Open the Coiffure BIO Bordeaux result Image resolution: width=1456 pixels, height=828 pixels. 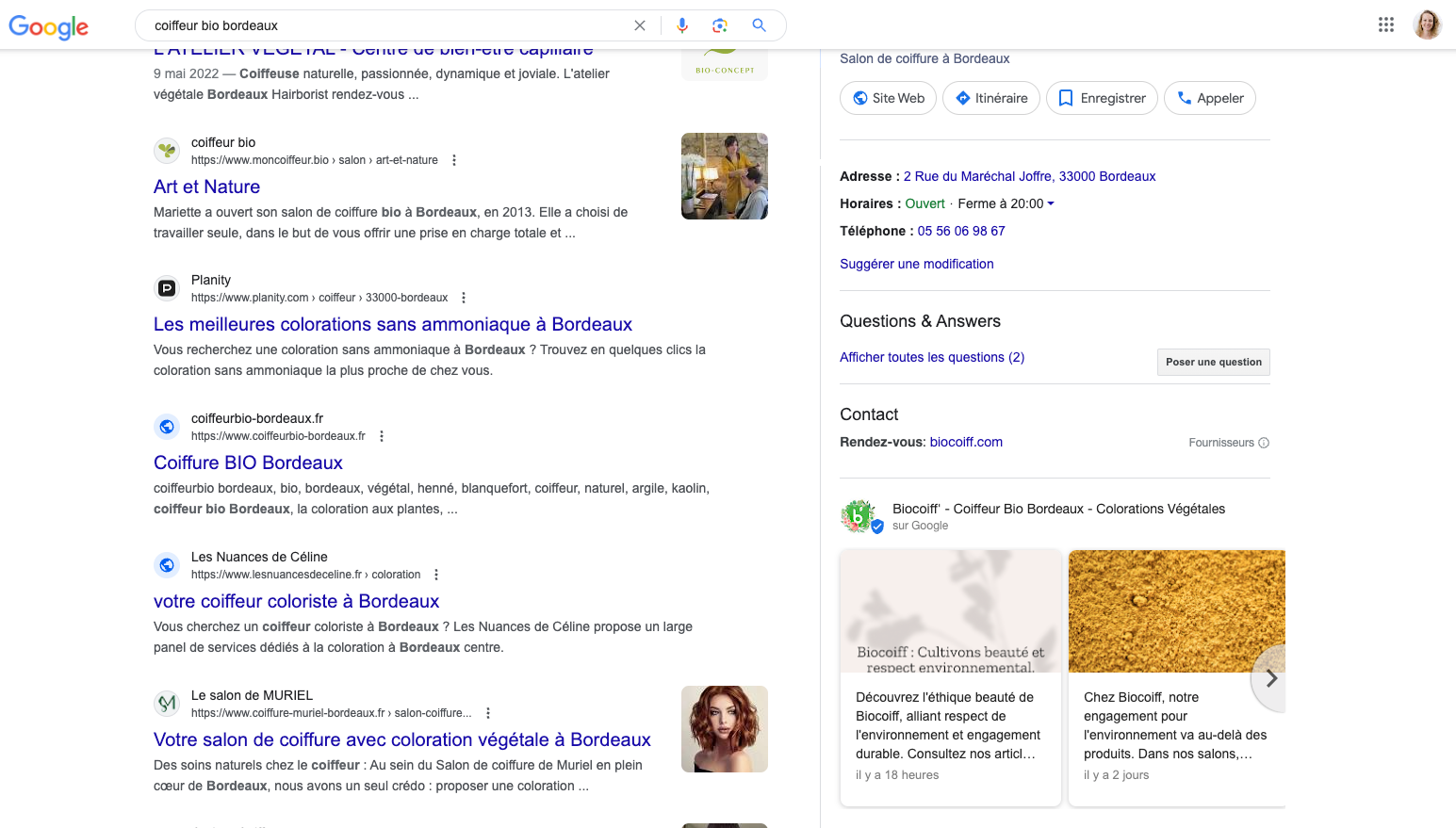[x=248, y=463]
